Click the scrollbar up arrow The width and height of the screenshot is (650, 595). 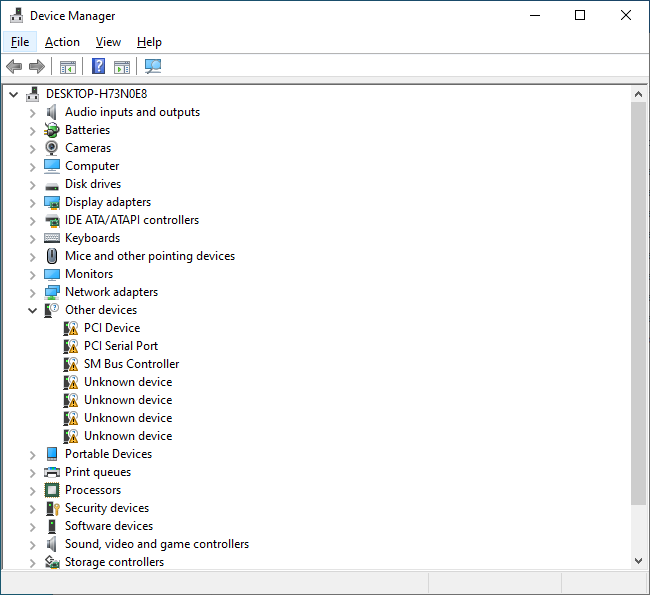pos(638,94)
